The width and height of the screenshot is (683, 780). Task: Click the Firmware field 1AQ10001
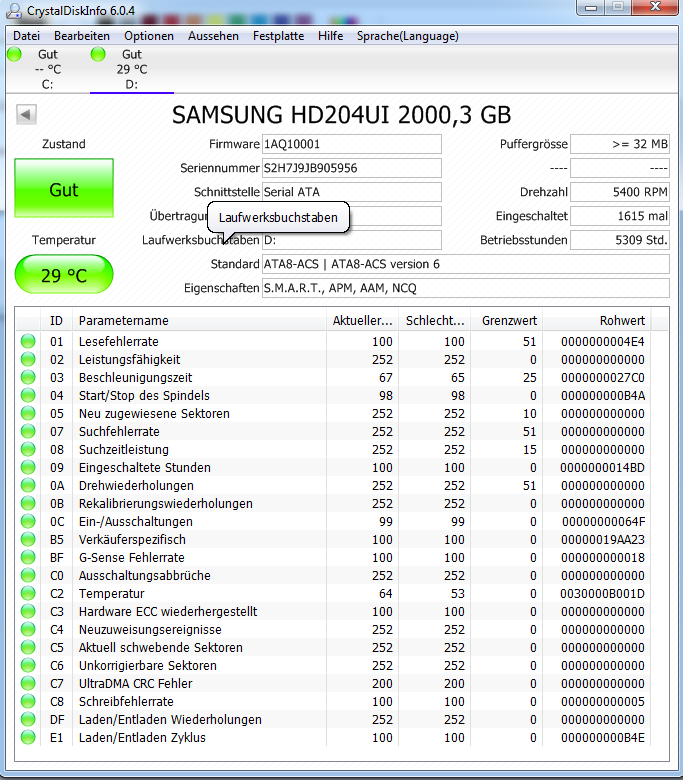click(x=352, y=144)
